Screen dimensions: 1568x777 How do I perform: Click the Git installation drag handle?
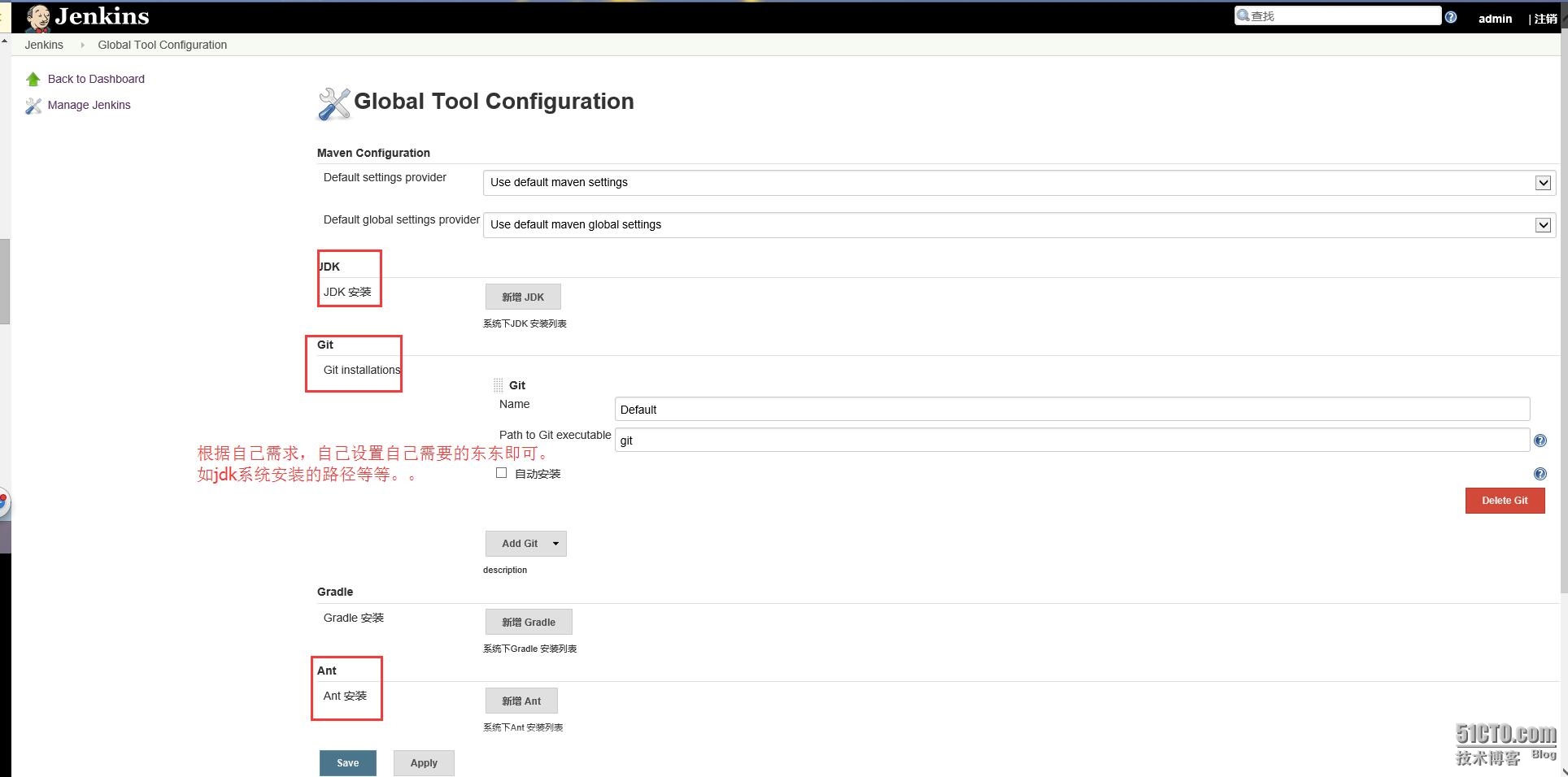[x=498, y=385]
